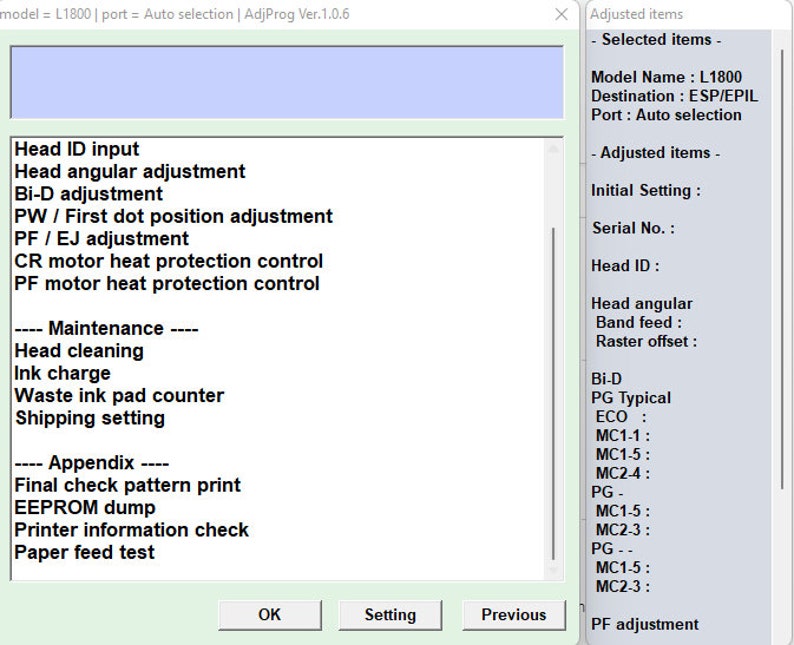This screenshot has height=645, width=794.
Task: Select Head ID input from the list
Action: [77, 149]
